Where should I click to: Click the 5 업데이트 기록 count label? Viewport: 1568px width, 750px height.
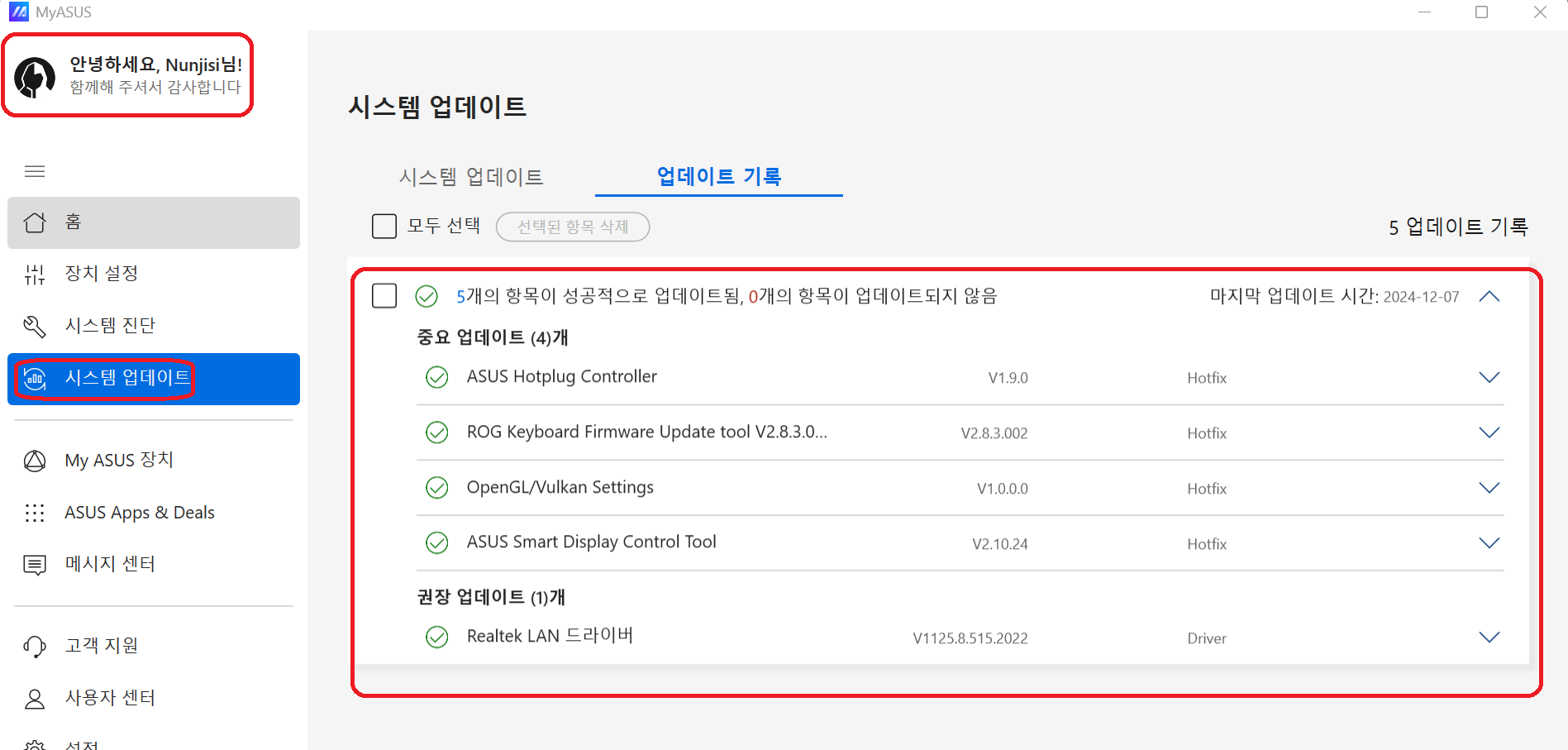pos(1458,227)
